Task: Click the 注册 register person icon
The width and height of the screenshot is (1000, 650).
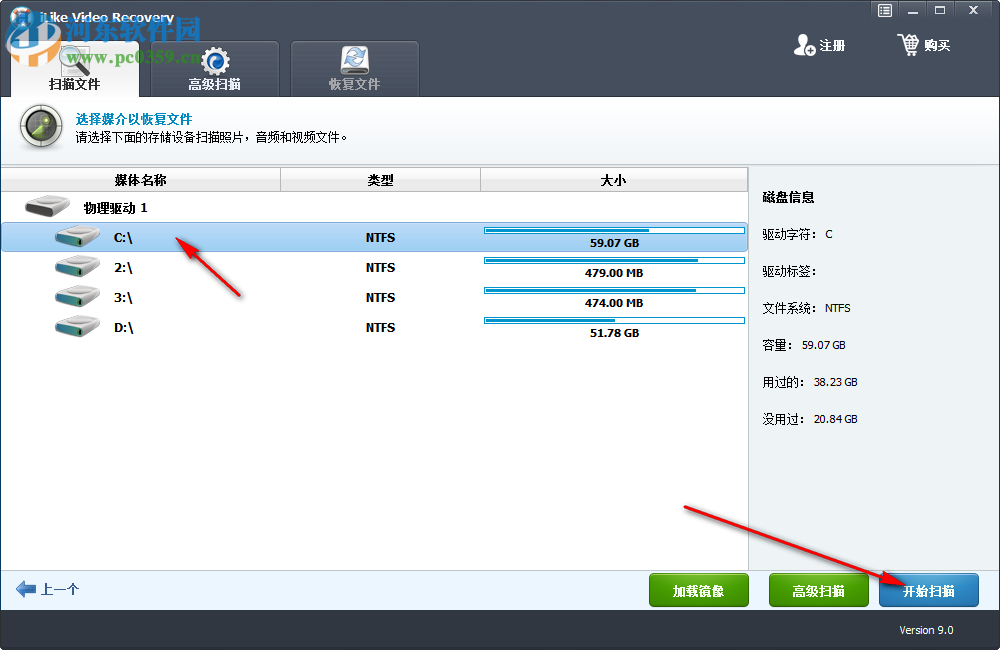Action: point(805,45)
